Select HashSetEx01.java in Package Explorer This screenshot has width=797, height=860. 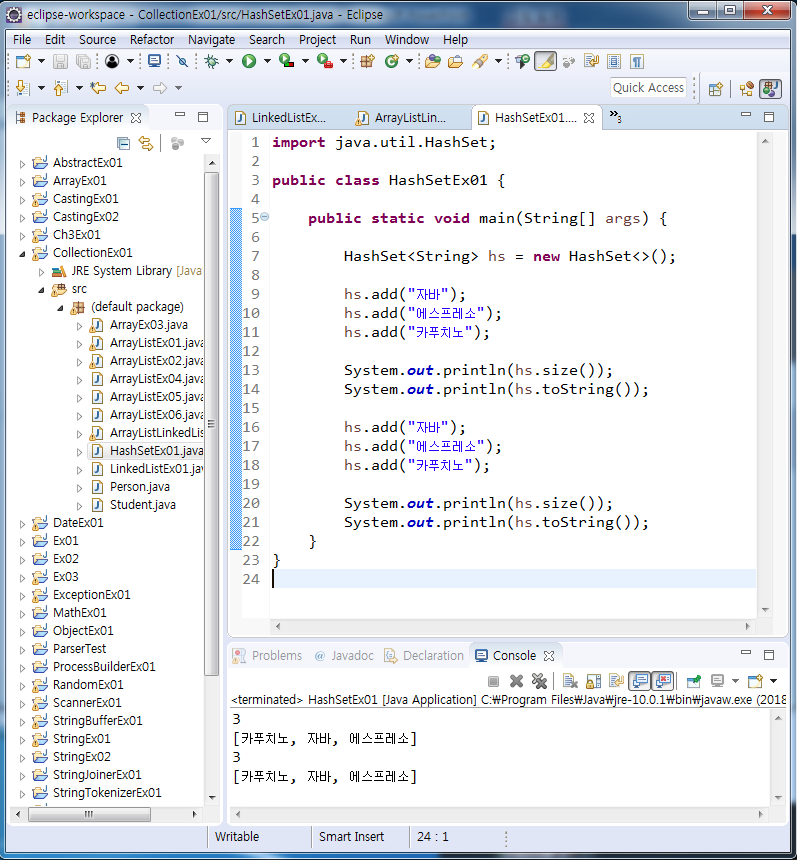[156, 451]
